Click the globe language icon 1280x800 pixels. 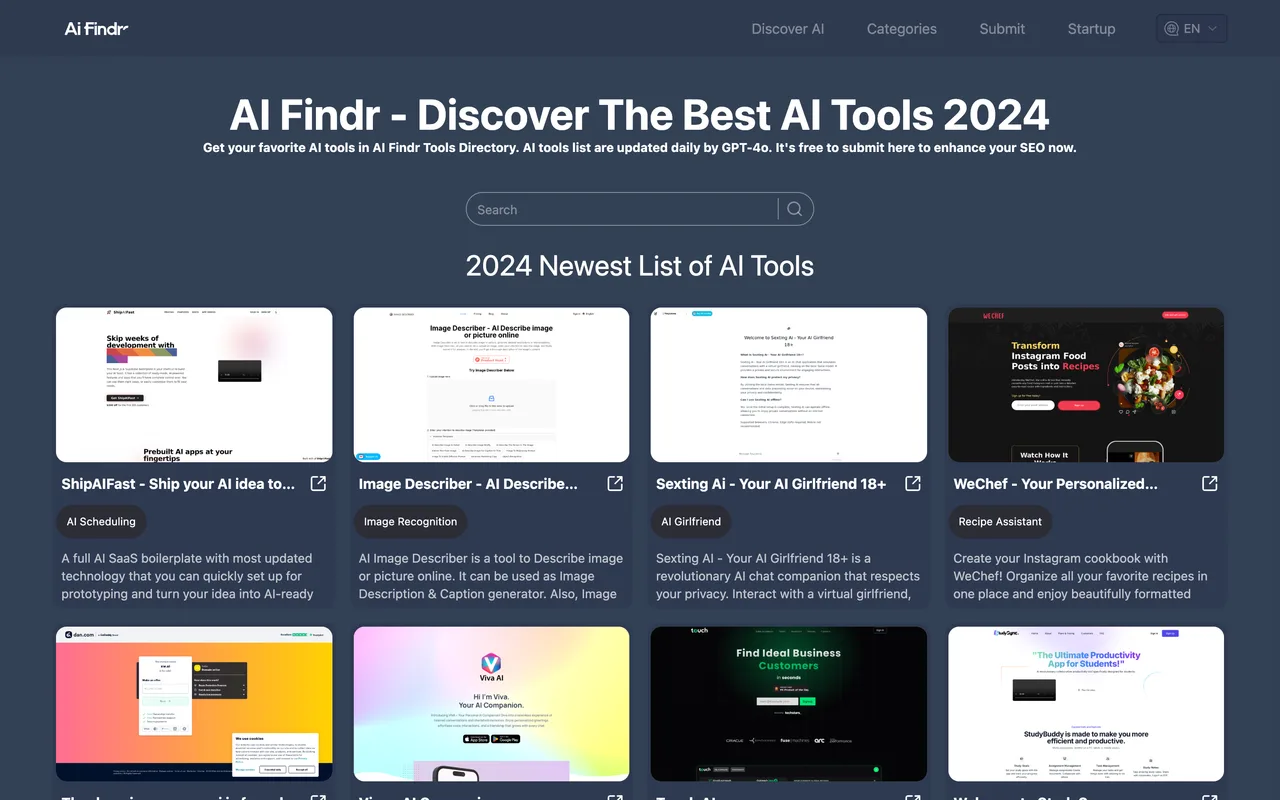[x=1172, y=29]
